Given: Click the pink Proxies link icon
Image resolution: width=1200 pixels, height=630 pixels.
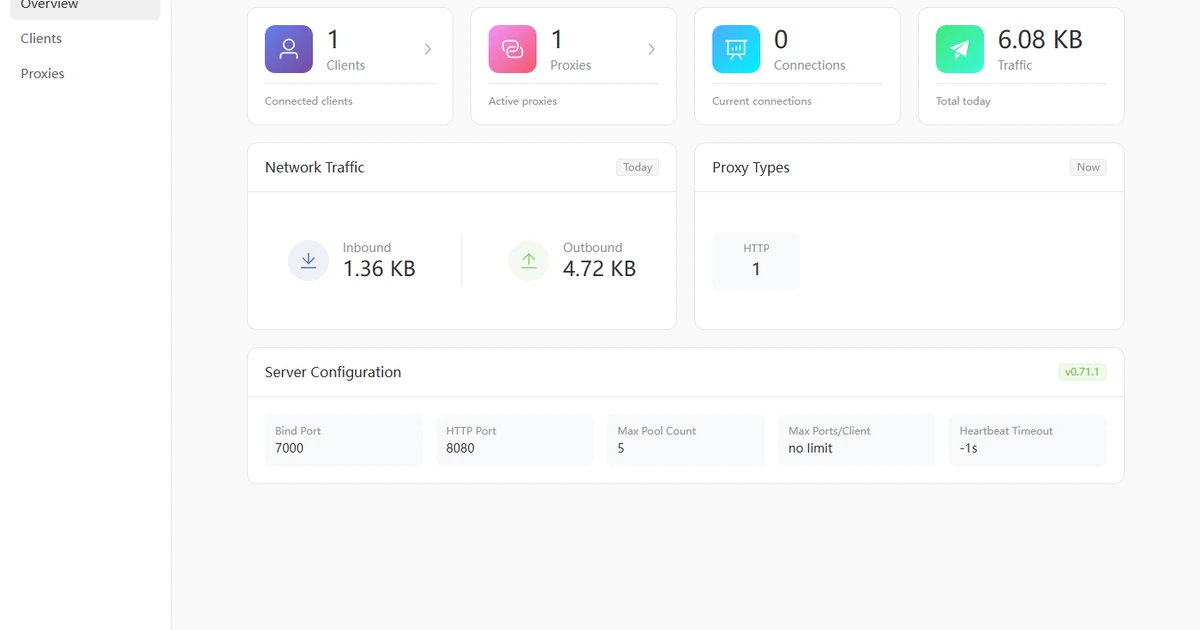Looking at the screenshot, I should click(x=512, y=49).
